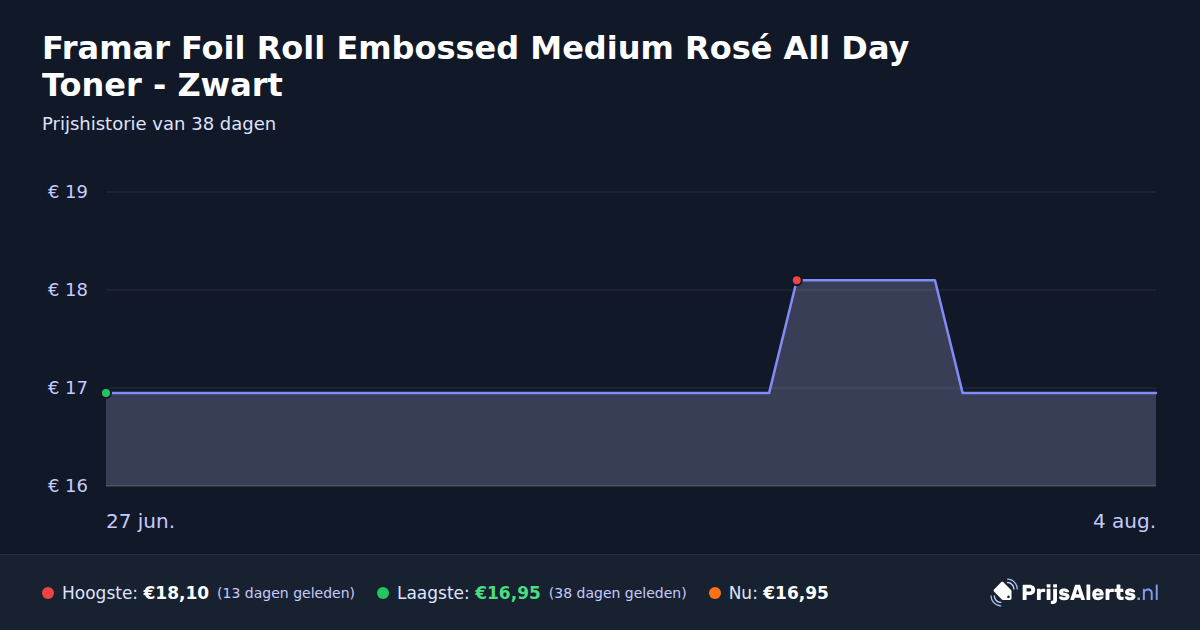Screen dimensions: 1200x630
Task: Click the PrijsAlerts price-tag logo icon
Action: click(1003, 593)
